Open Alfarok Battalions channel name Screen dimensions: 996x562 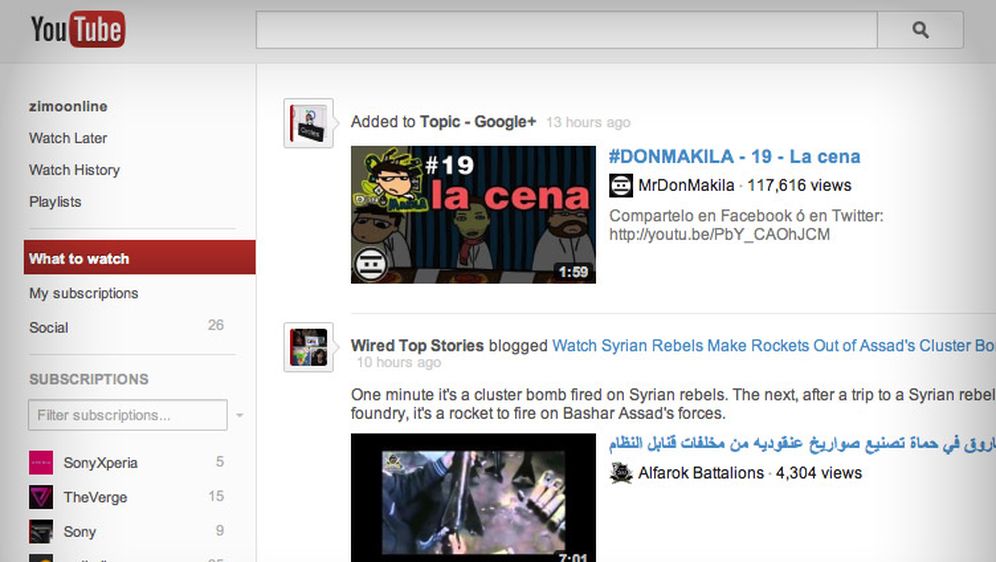pos(701,473)
